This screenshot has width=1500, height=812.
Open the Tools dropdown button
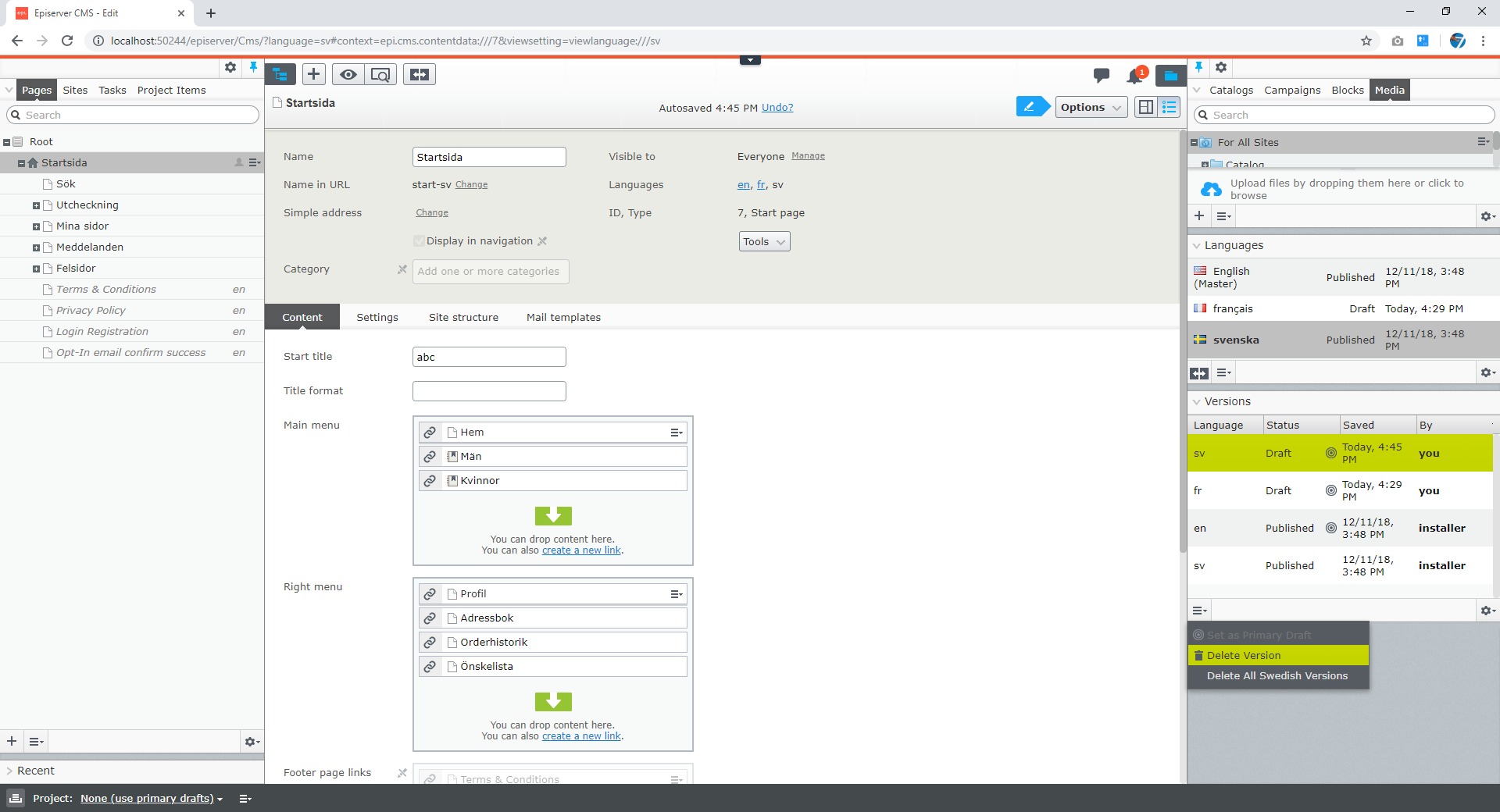point(763,242)
